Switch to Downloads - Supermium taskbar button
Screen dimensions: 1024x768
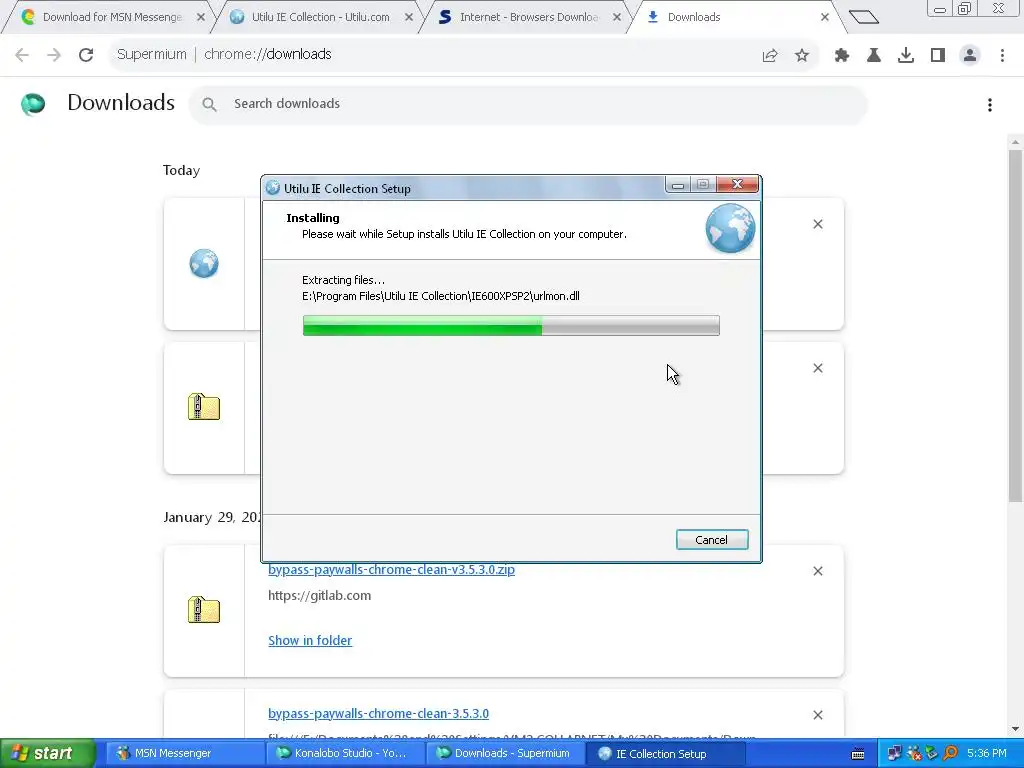pos(504,754)
